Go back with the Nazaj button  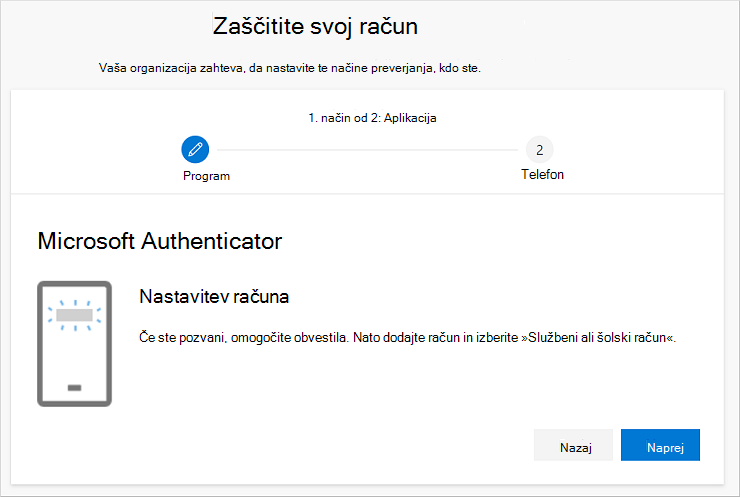pos(573,445)
